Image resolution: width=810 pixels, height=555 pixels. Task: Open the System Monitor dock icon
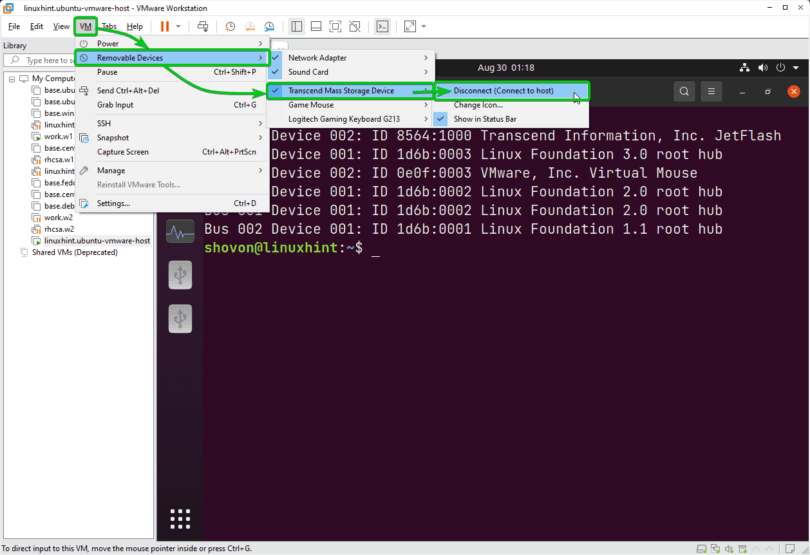click(180, 233)
